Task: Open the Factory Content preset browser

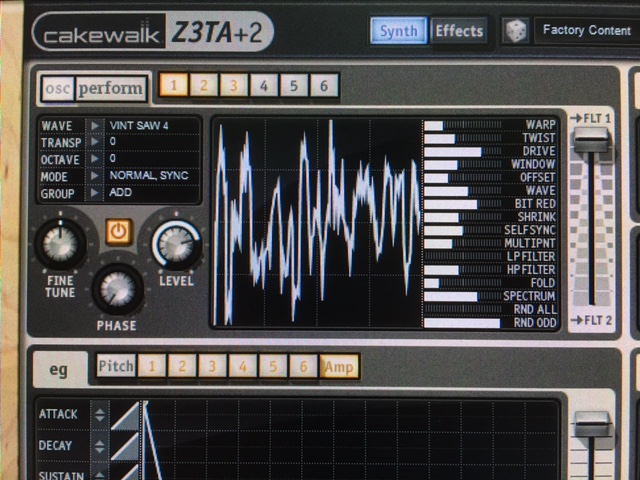Action: point(587,30)
